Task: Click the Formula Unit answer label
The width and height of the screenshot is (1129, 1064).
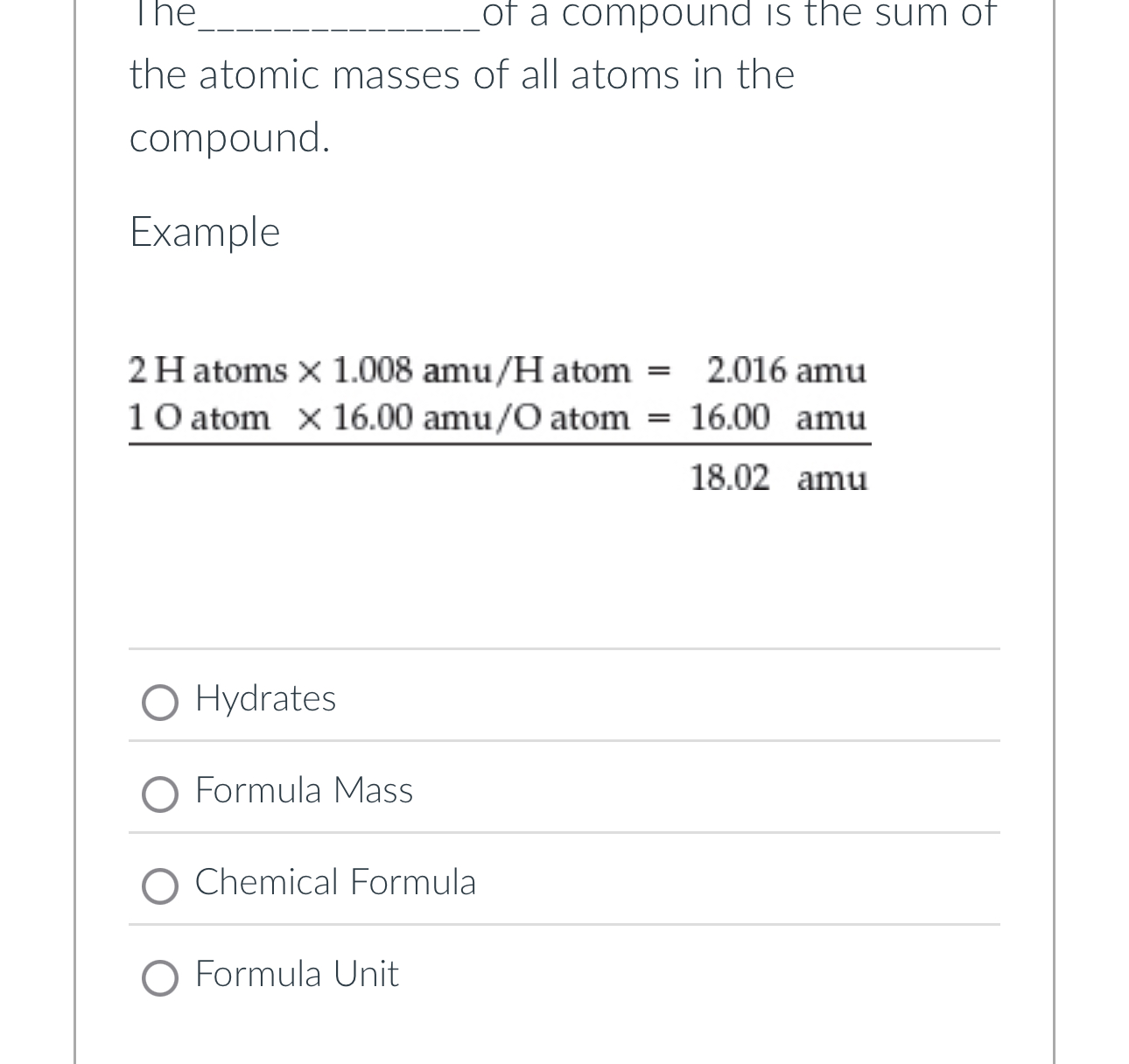Action: (296, 974)
